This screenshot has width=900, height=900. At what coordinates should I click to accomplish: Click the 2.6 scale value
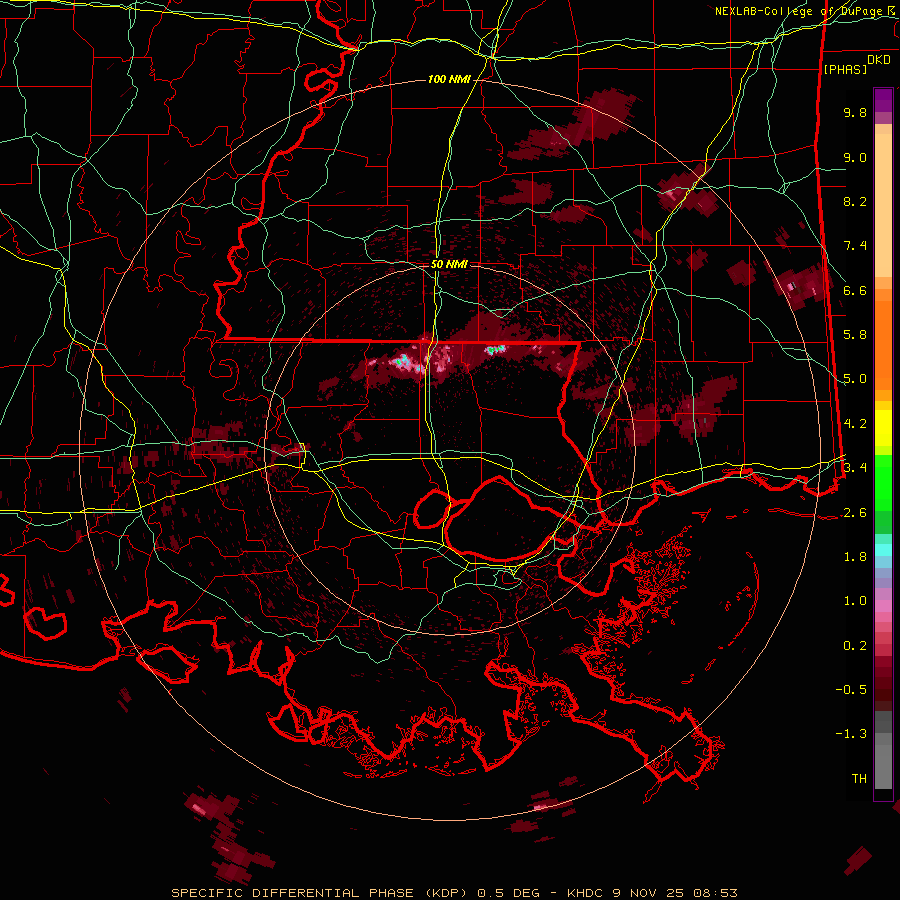tap(855, 513)
